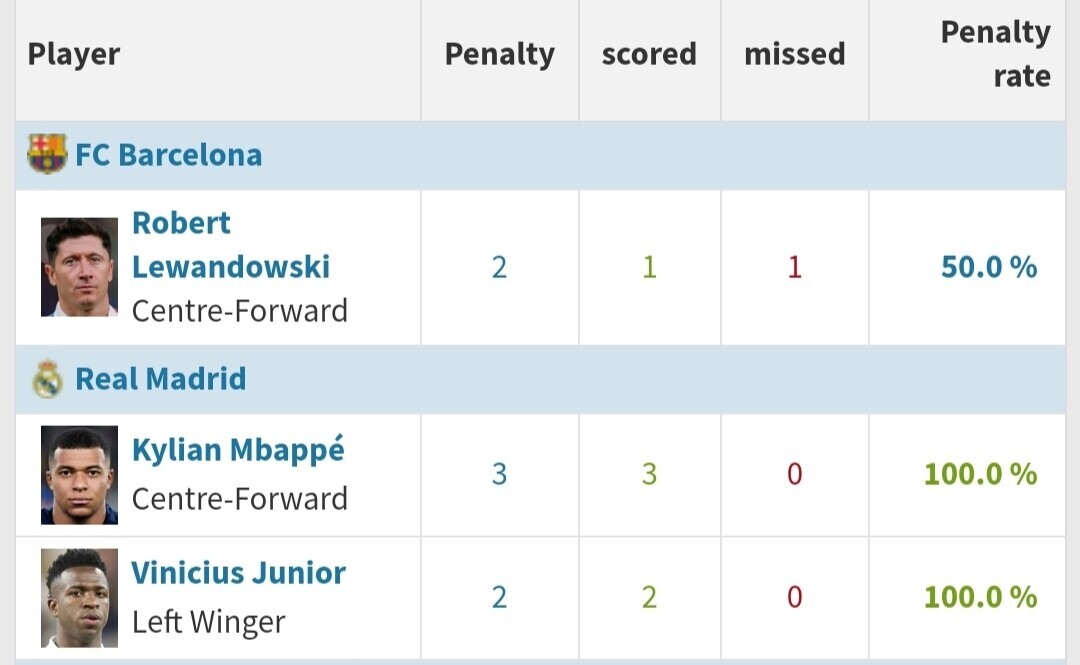Image resolution: width=1080 pixels, height=665 pixels.
Task: Click Mbappé's 3 scored penalties
Action: point(650,474)
